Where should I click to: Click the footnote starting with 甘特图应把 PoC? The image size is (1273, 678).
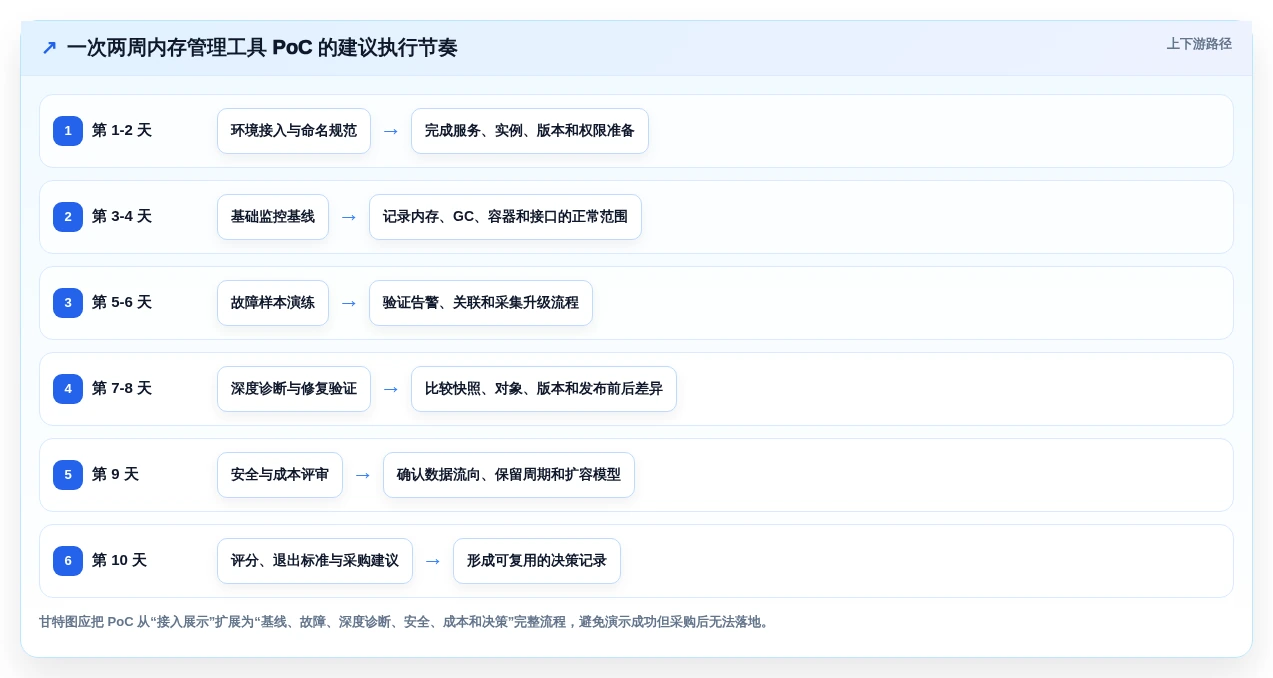pyautogui.click(x=406, y=622)
